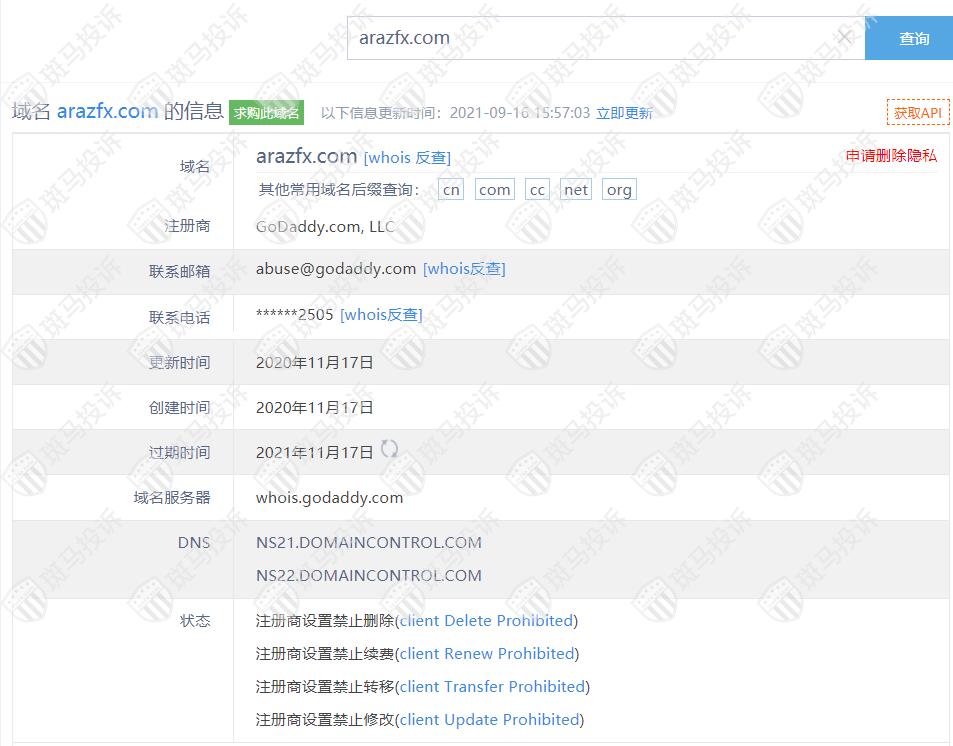Image resolution: width=953 pixels, height=746 pixels.
Task: Click the green 求购此域名 button
Action: click(x=266, y=113)
